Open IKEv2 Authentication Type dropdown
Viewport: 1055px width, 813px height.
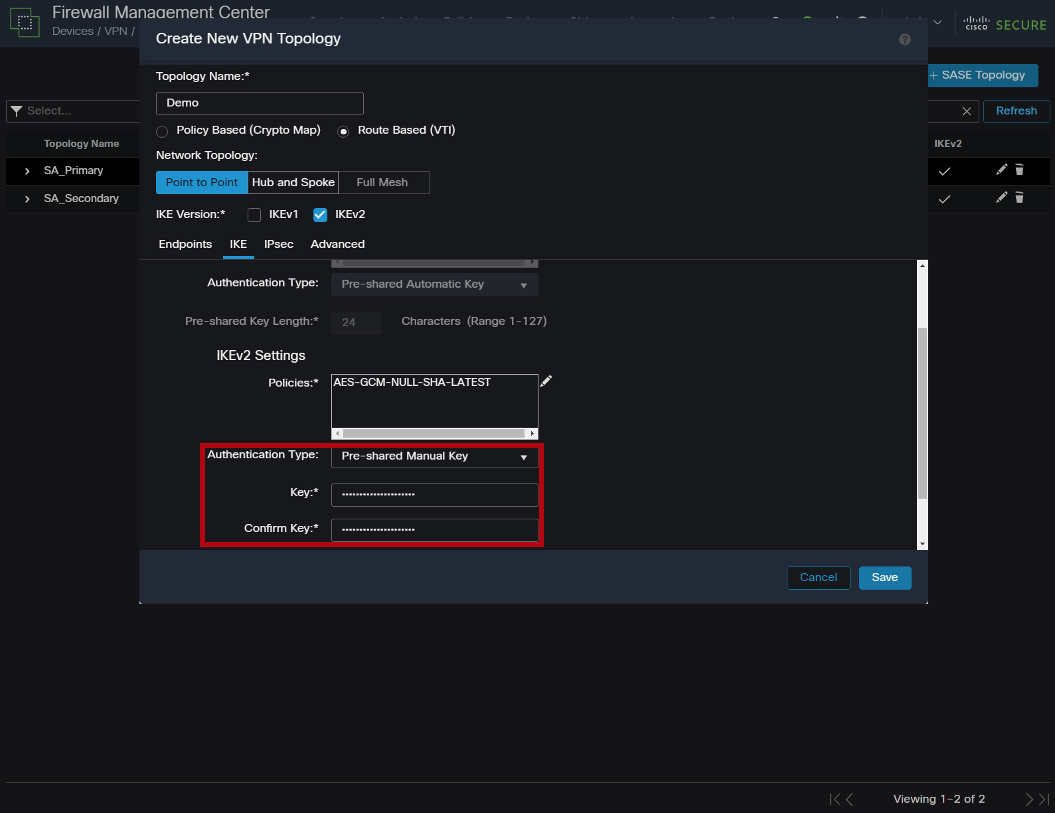[x=434, y=456]
